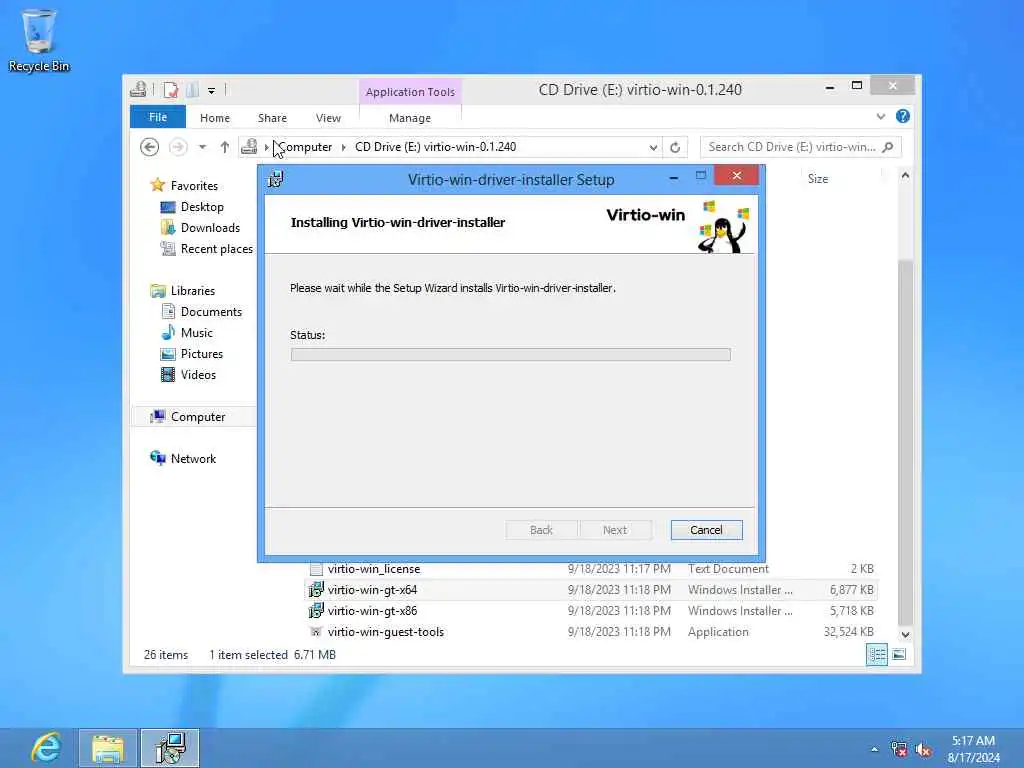Open Music library
This screenshot has height=768, width=1024.
coord(197,332)
